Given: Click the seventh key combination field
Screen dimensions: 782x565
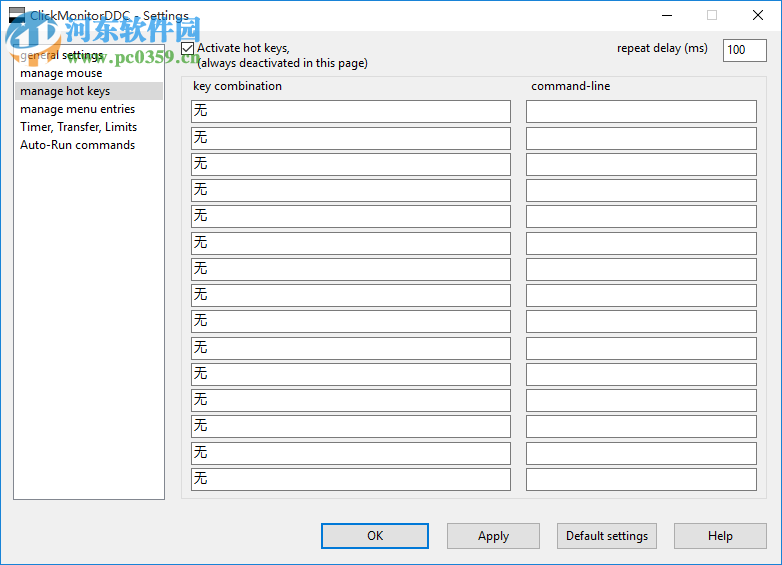Looking at the screenshot, I should [351, 269].
